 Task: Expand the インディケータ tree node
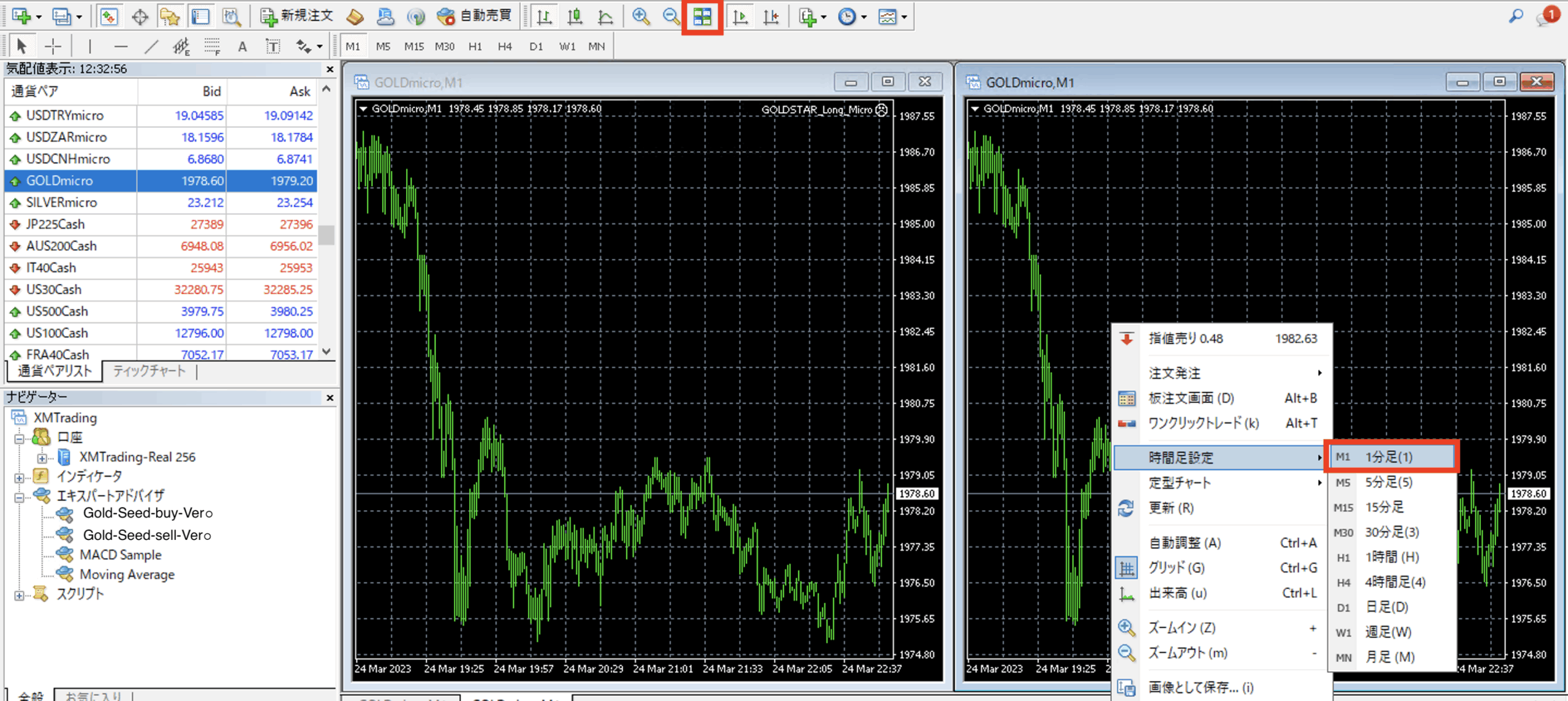coord(20,478)
